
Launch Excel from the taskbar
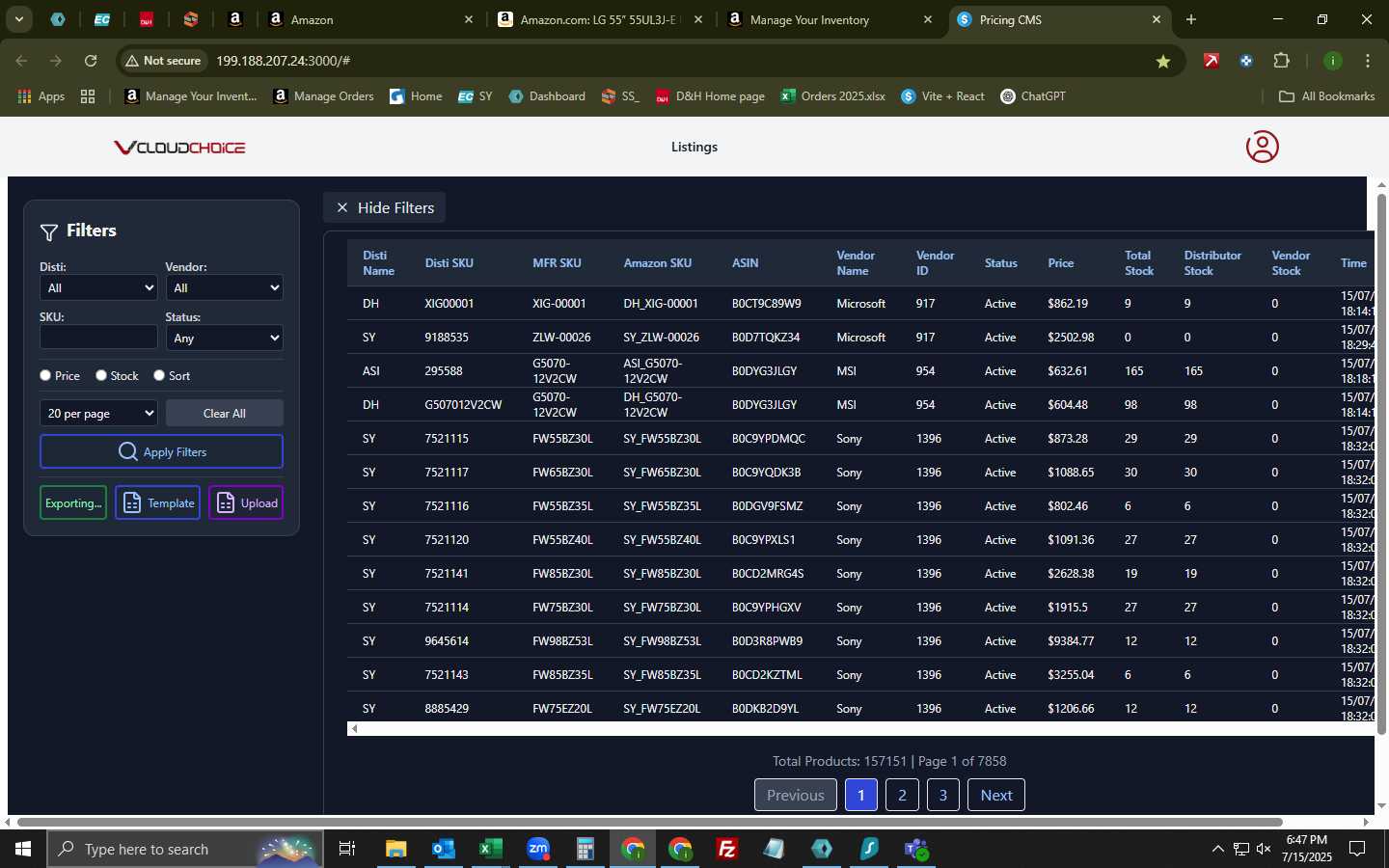click(x=490, y=849)
